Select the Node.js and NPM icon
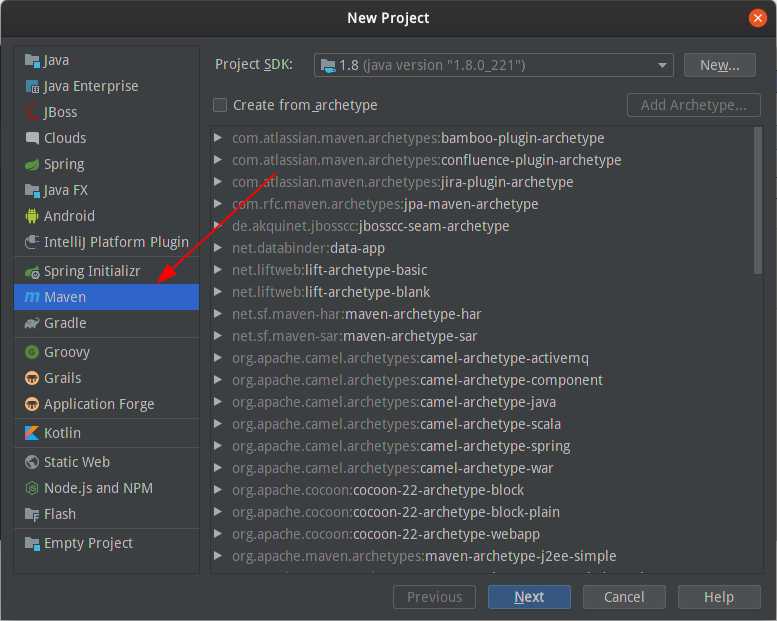Image resolution: width=777 pixels, height=621 pixels. tap(32, 488)
